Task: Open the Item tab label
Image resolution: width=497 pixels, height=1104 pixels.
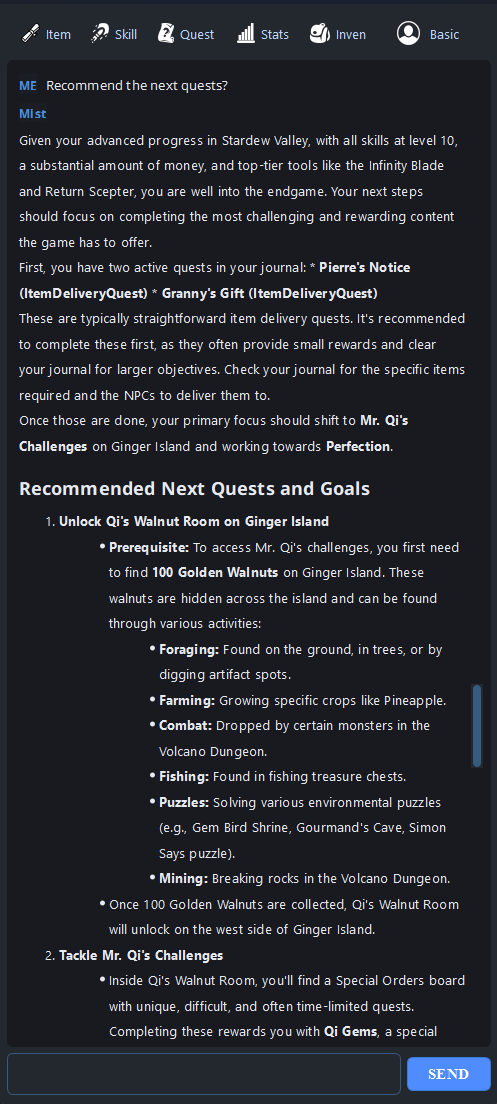Action: pyautogui.click(x=58, y=34)
